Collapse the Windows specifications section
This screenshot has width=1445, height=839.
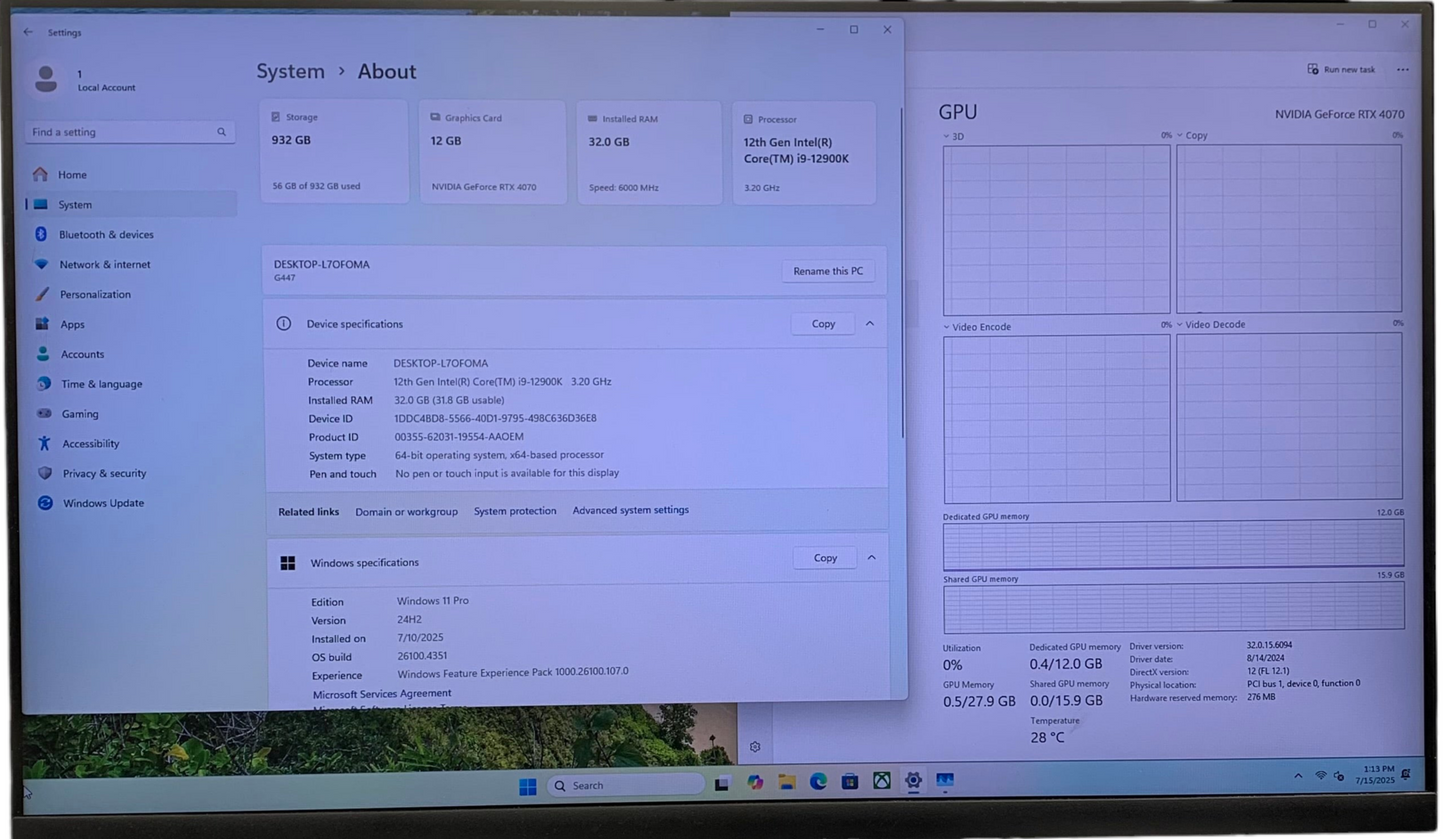[872, 558]
